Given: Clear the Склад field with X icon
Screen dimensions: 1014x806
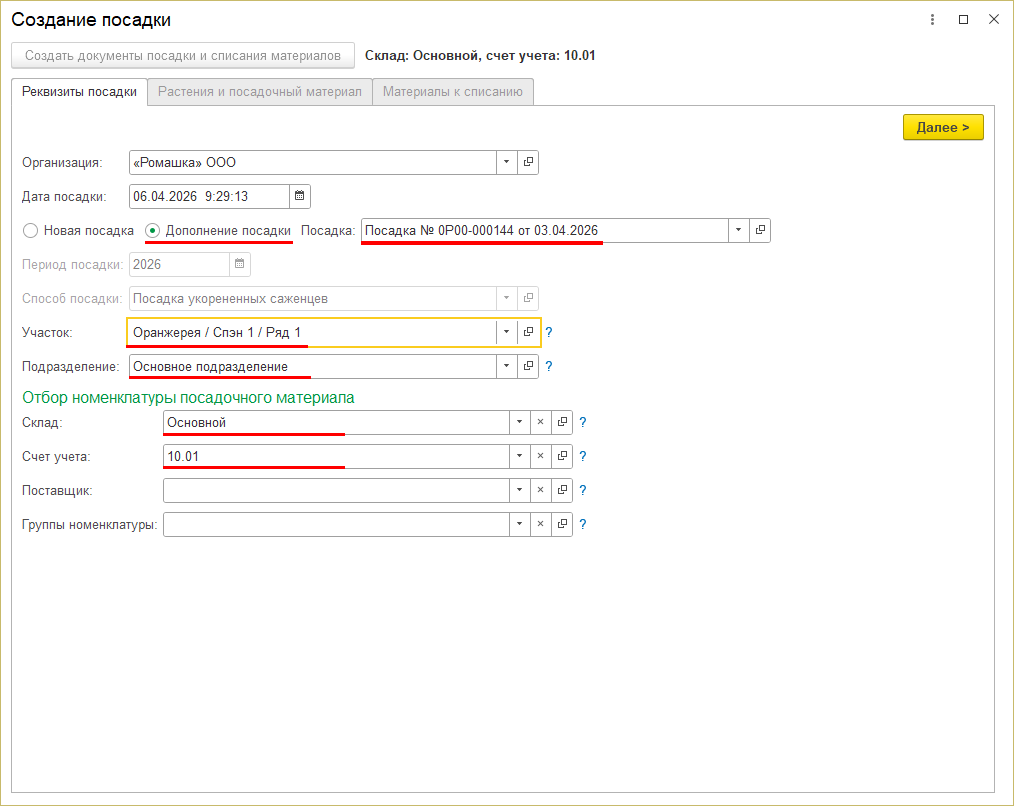Looking at the screenshot, I should pos(540,422).
